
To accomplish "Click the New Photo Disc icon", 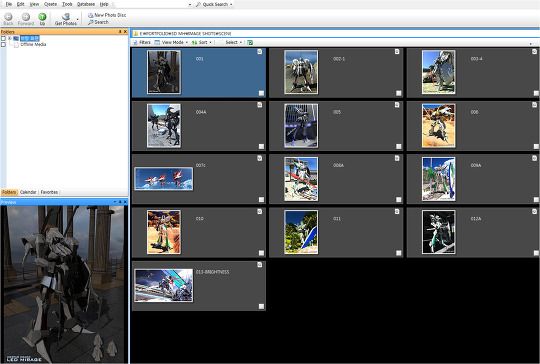I will 91,15.
